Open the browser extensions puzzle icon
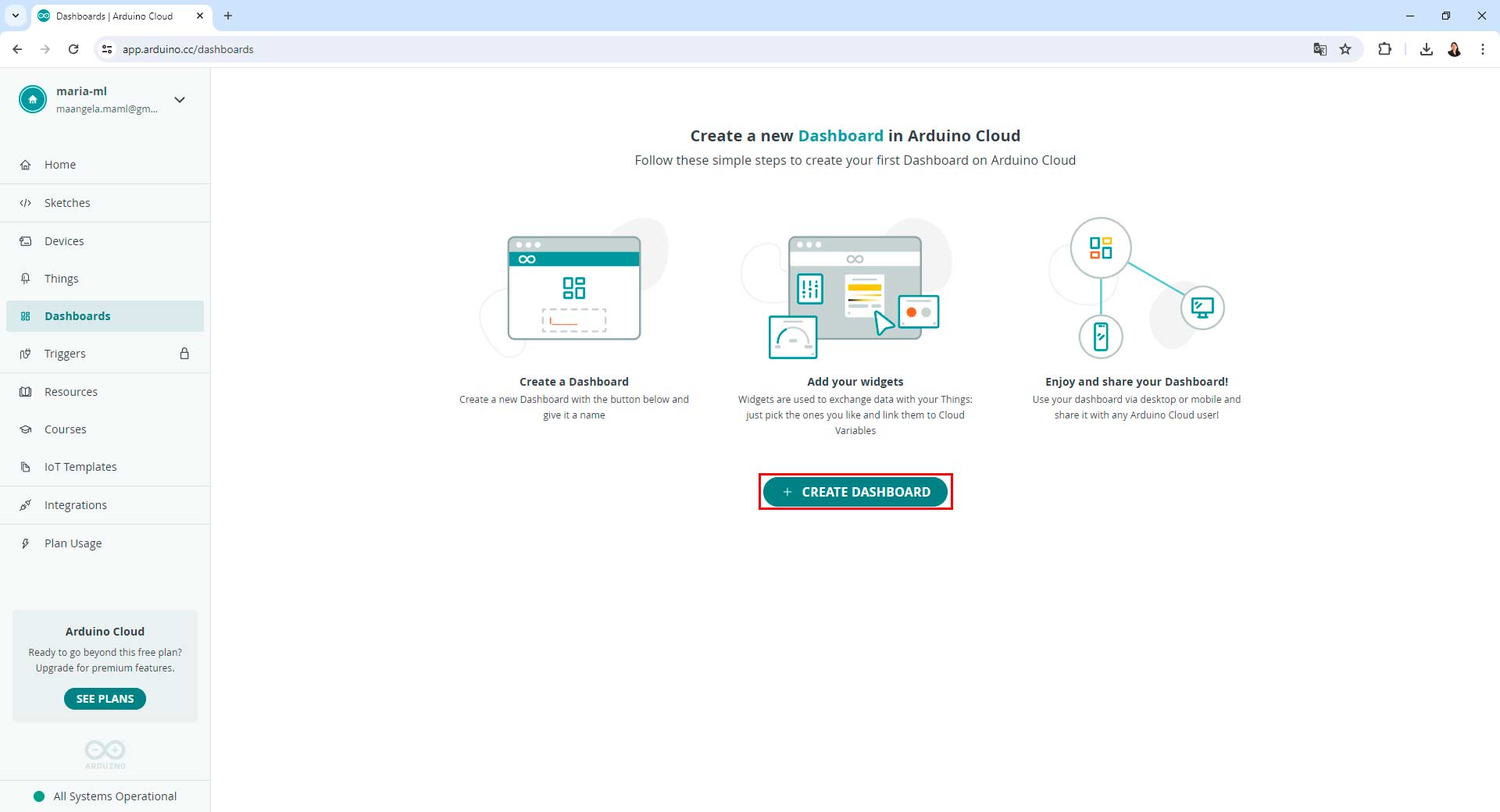This screenshot has width=1500, height=812. [x=1384, y=49]
